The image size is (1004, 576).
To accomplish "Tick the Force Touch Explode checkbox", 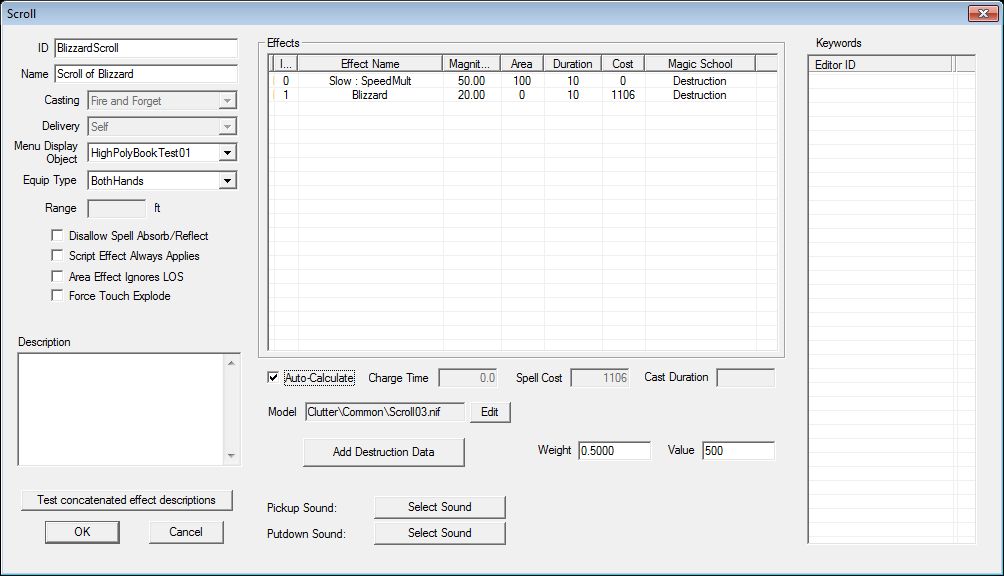I will point(57,296).
